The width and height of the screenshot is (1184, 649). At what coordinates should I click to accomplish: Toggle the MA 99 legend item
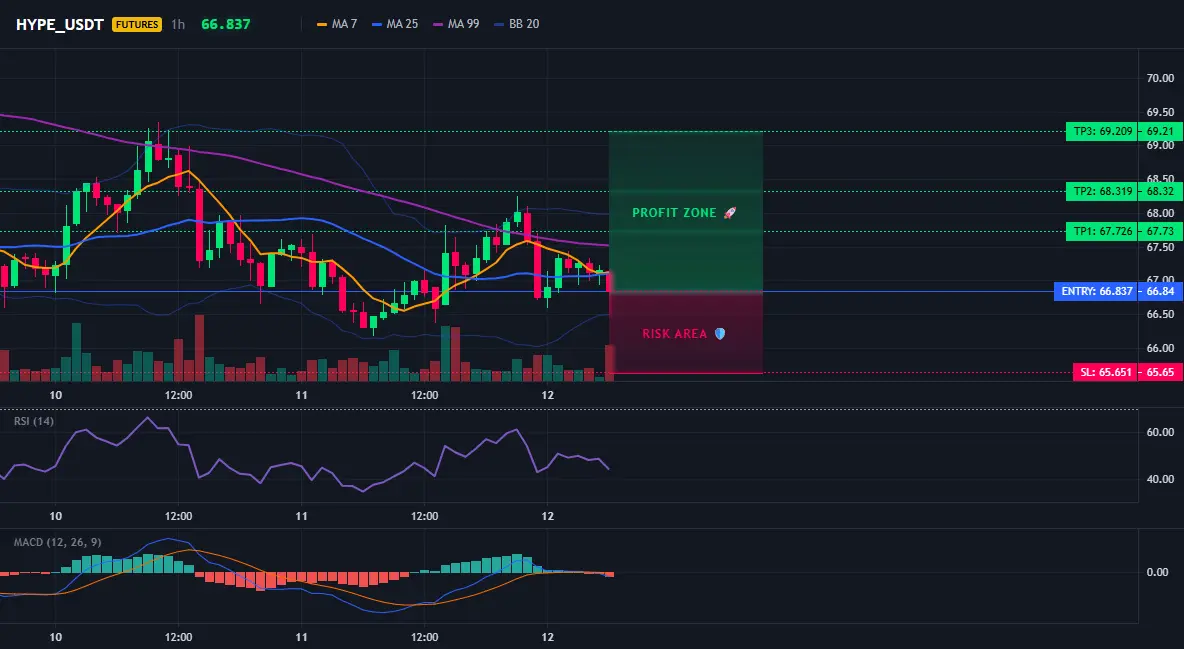pos(456,24)
